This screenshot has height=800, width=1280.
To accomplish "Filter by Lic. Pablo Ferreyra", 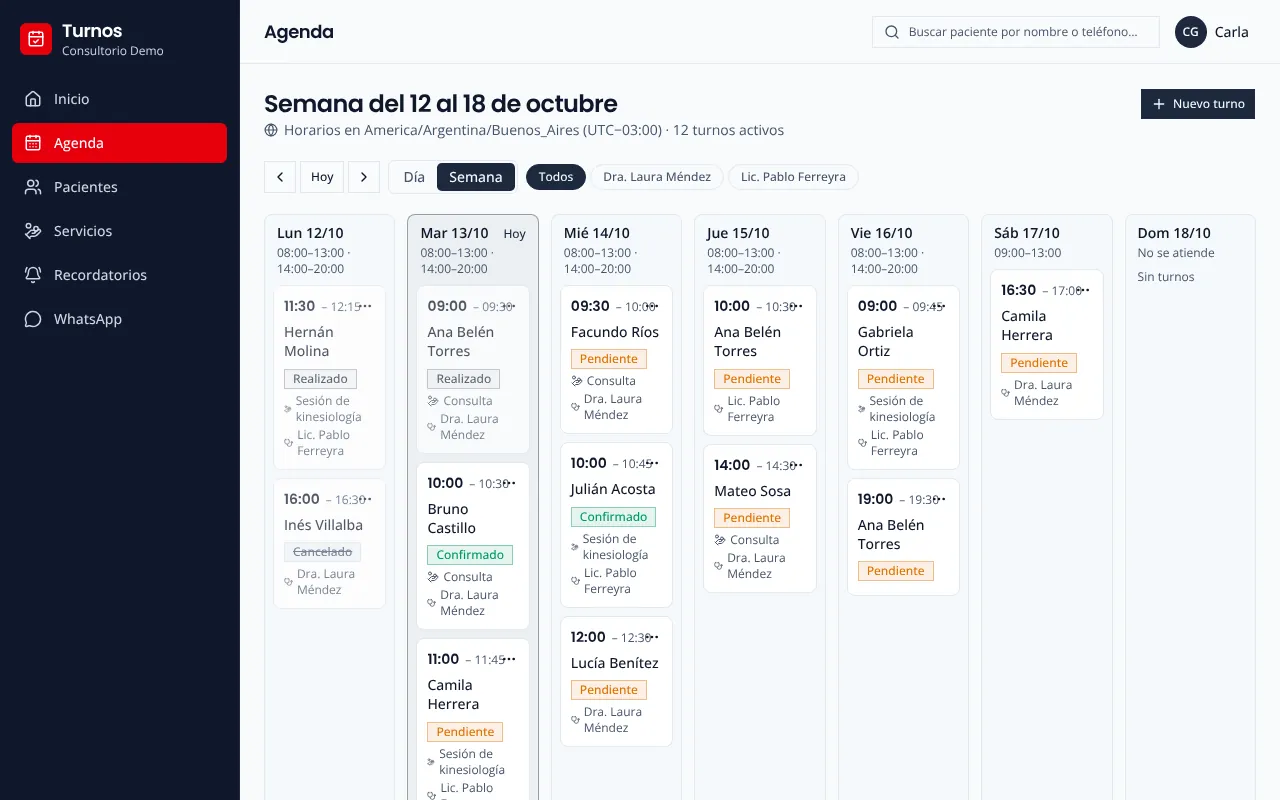I will click(x=793, y=177).
